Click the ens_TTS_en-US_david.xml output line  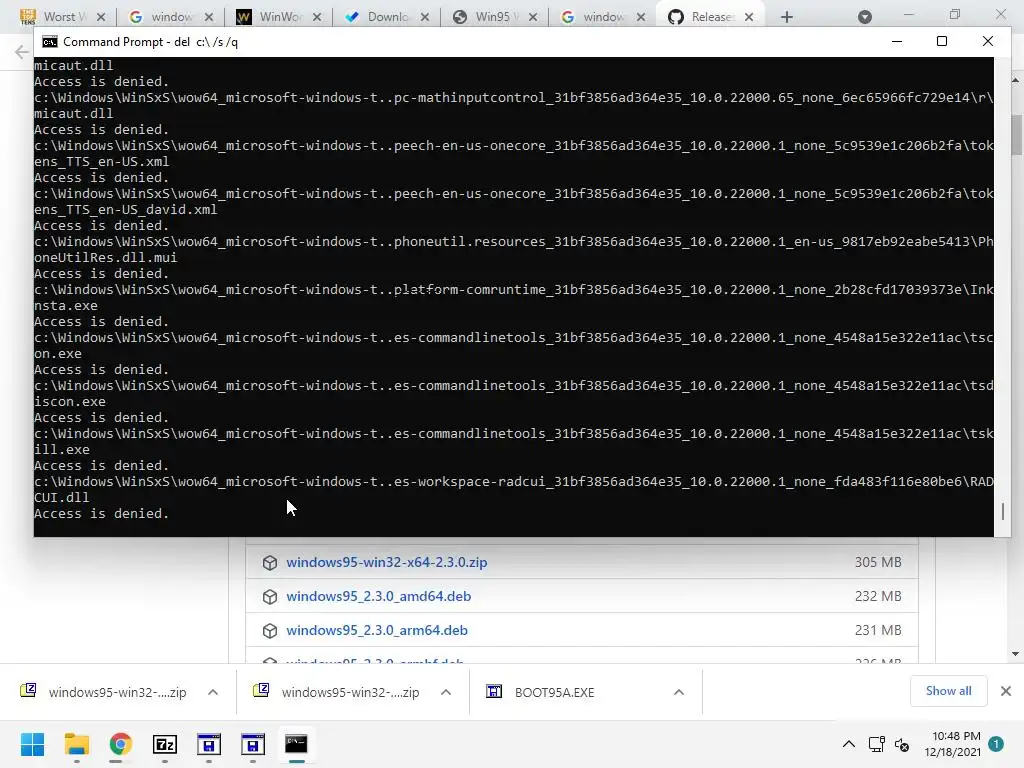tap(125, 210)
